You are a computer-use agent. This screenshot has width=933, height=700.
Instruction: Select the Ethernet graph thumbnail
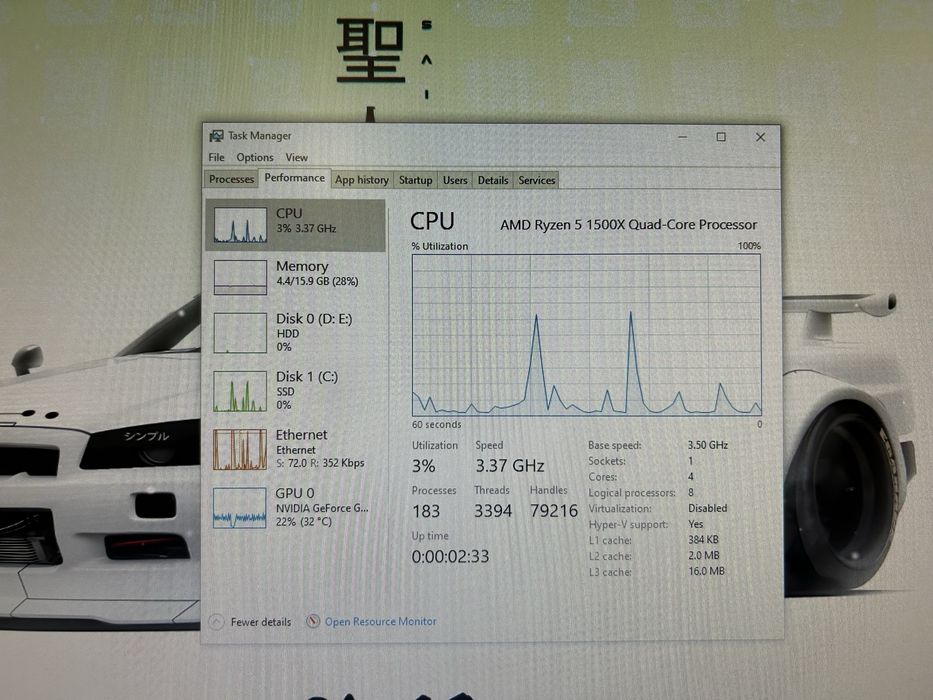pos(240,449)
